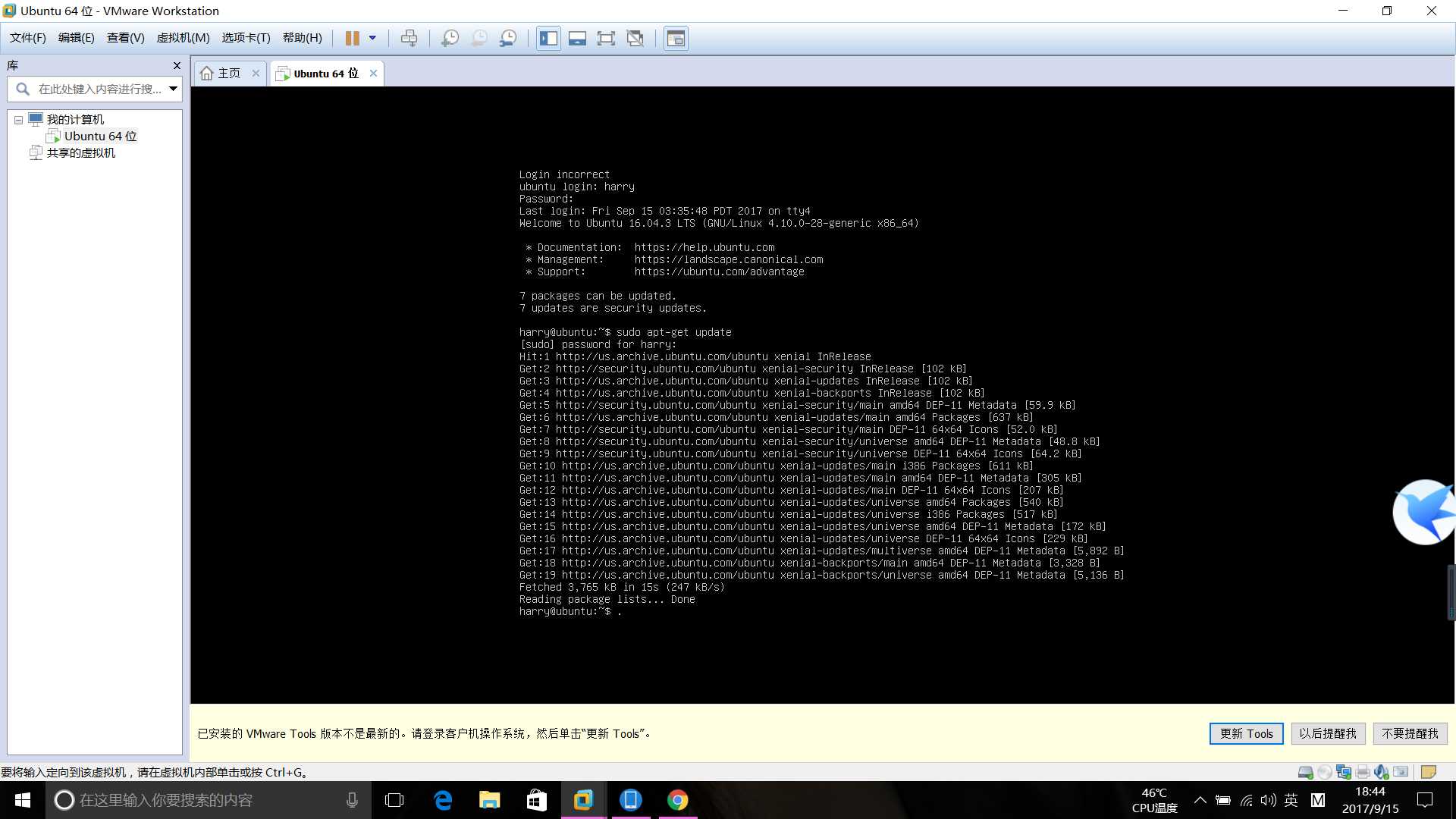This screenshot has height=819, width=1456.
Task: Open the library search filter dropdown
Action: [174, 89]
